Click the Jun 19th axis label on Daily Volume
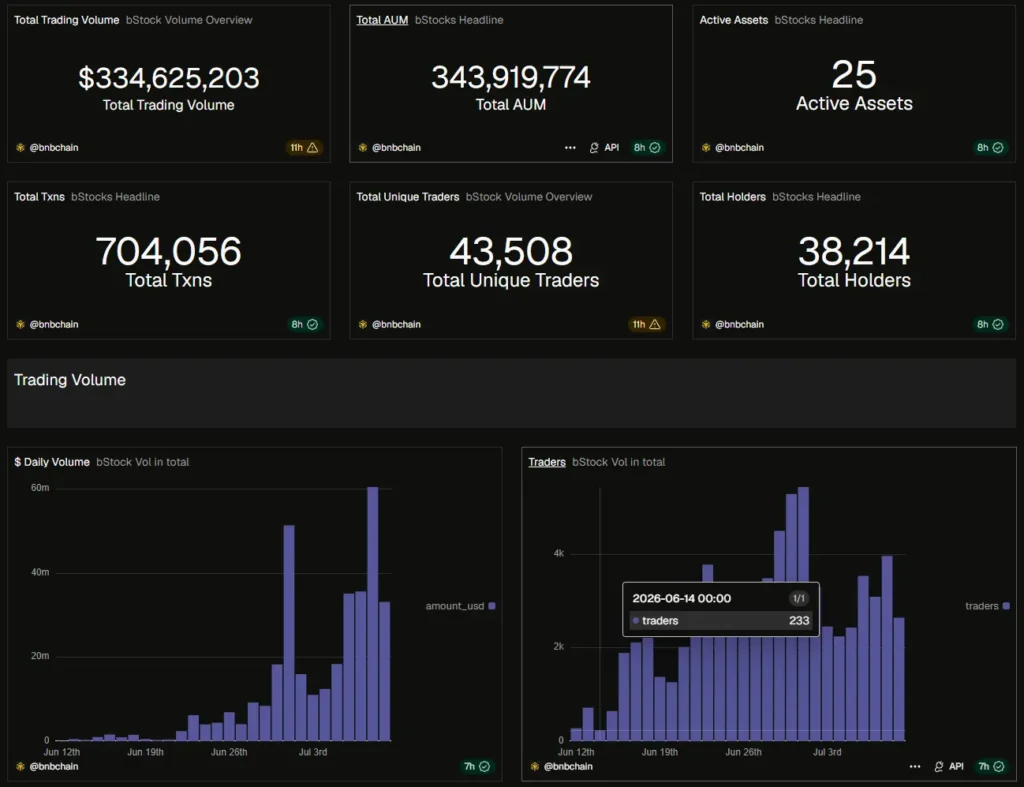This screenshot has width=1024, height=787. click(x=146, y=752)
